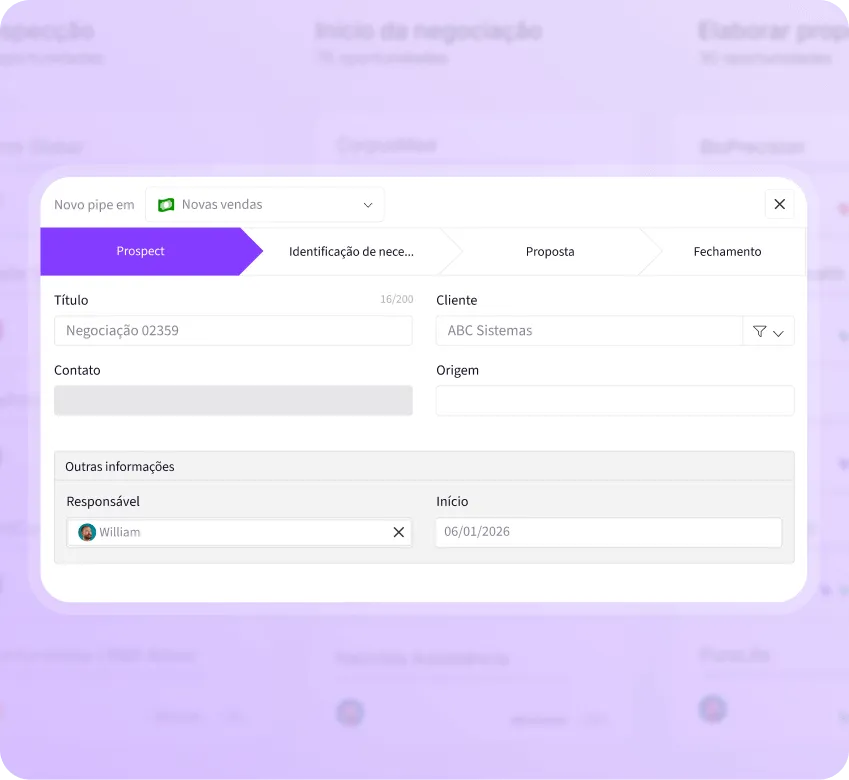Switch to the Proposta stage
Screen dimensions: 849x780
pos(550,251)
